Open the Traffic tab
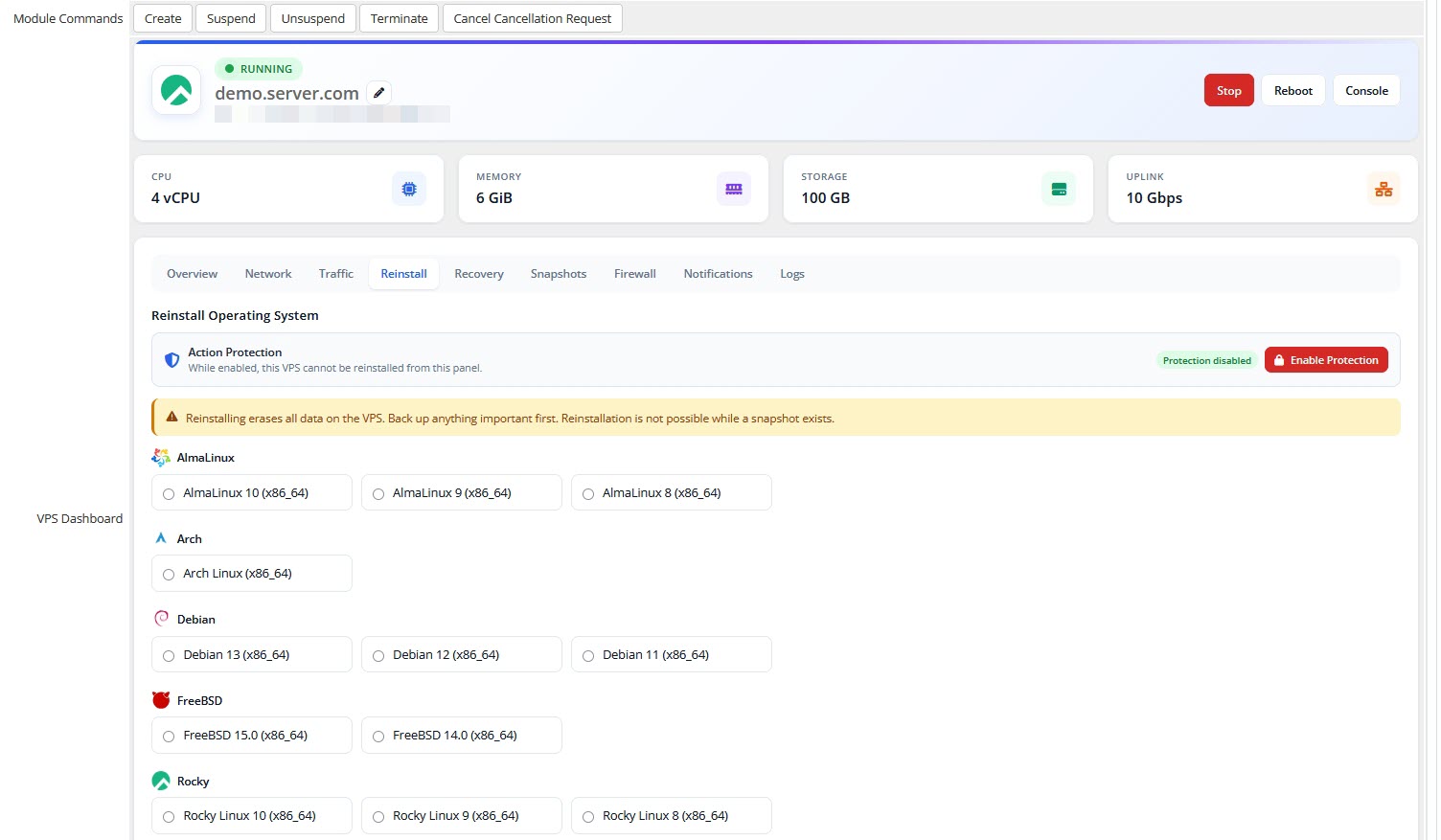1441x840 pixels. coord(336,274)
